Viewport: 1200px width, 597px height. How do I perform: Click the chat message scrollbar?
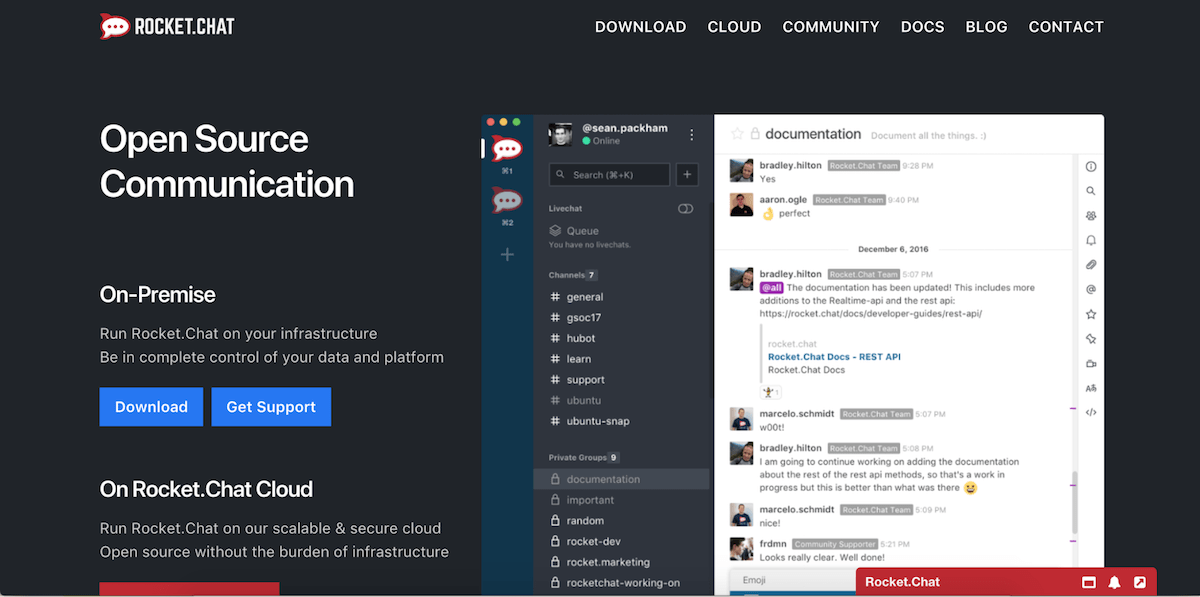1075,503
